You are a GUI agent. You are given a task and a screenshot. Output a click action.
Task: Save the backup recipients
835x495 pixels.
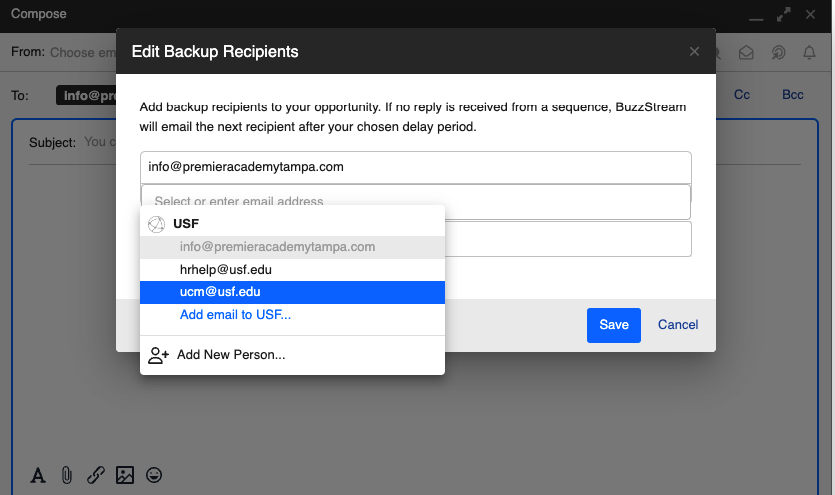coord(613,325)
